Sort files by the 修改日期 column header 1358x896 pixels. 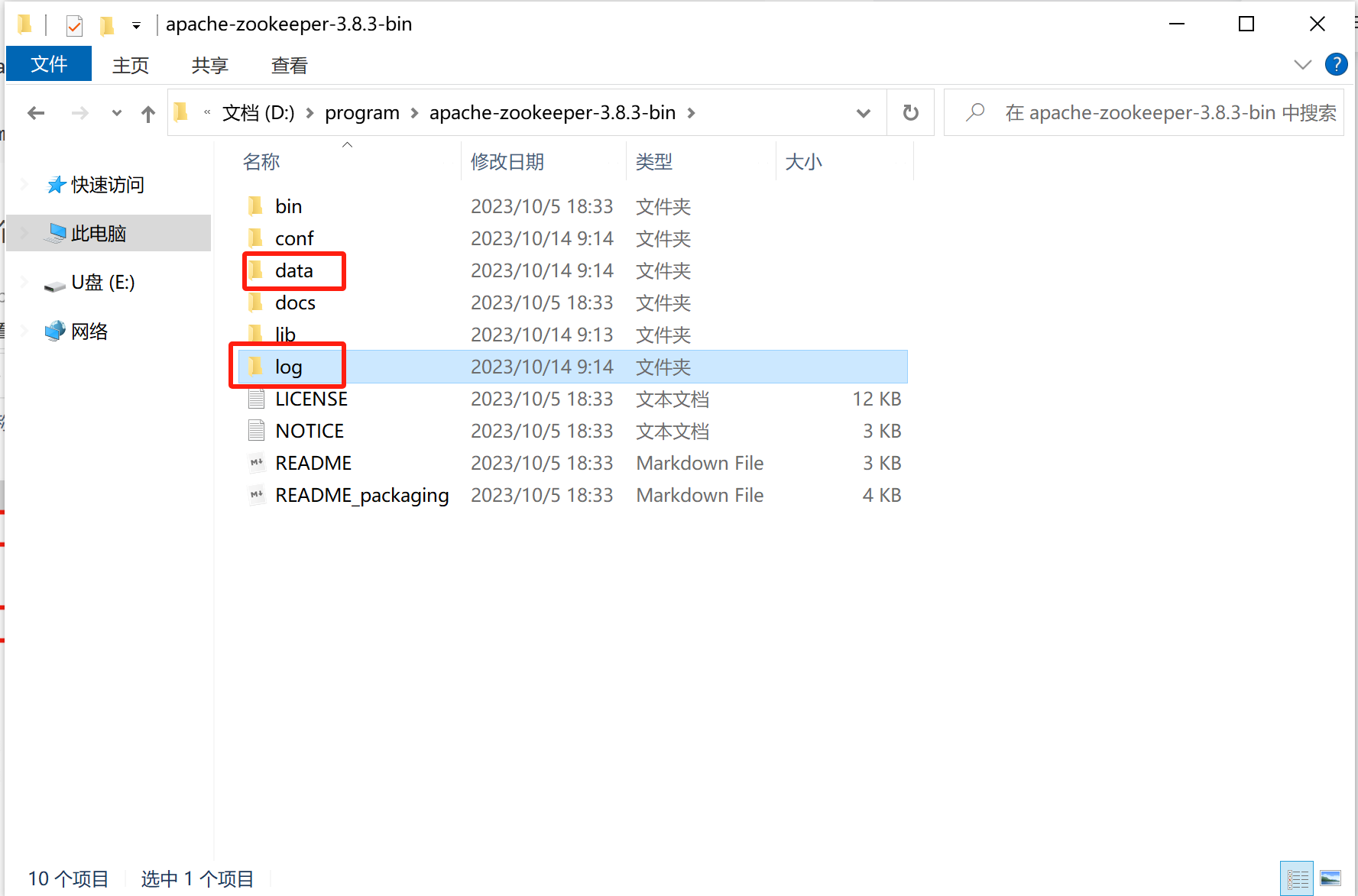tap(507, 161)
